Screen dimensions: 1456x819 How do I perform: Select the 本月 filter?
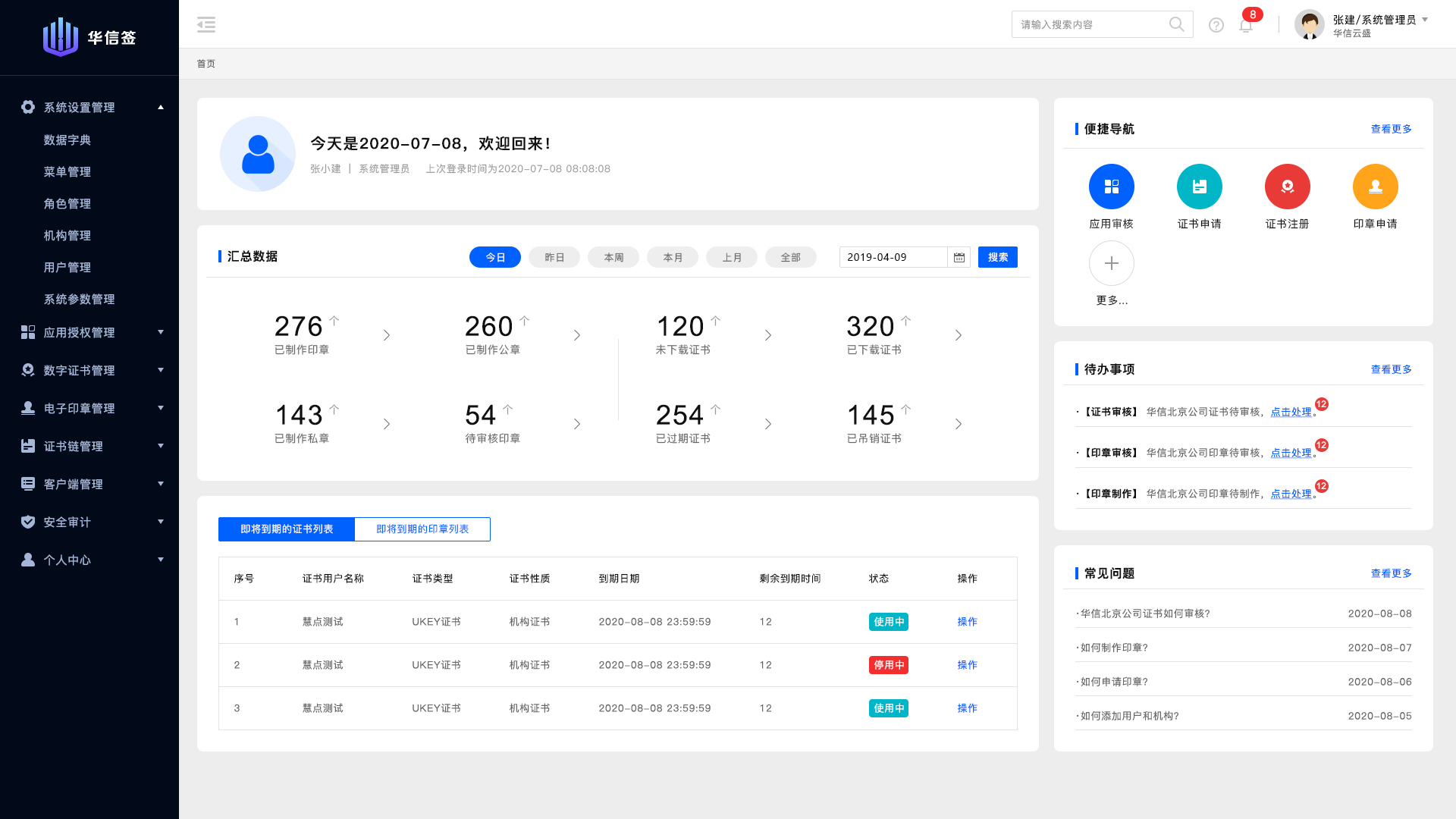coord(673,257)
